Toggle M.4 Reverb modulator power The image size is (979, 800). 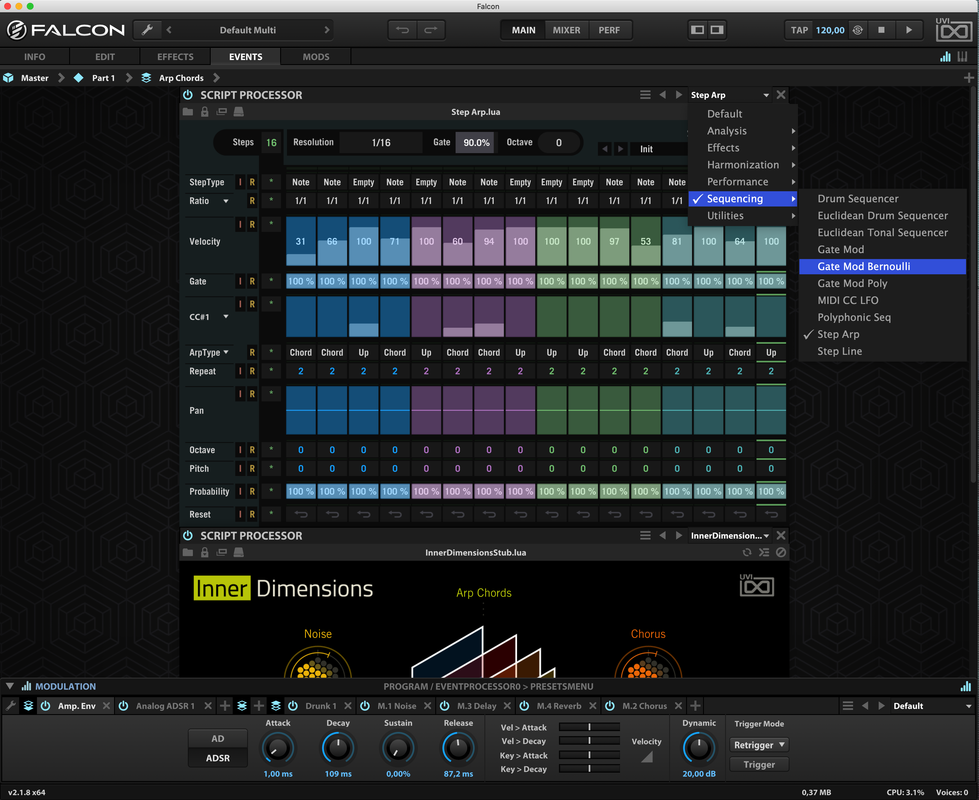click(524, 706)
